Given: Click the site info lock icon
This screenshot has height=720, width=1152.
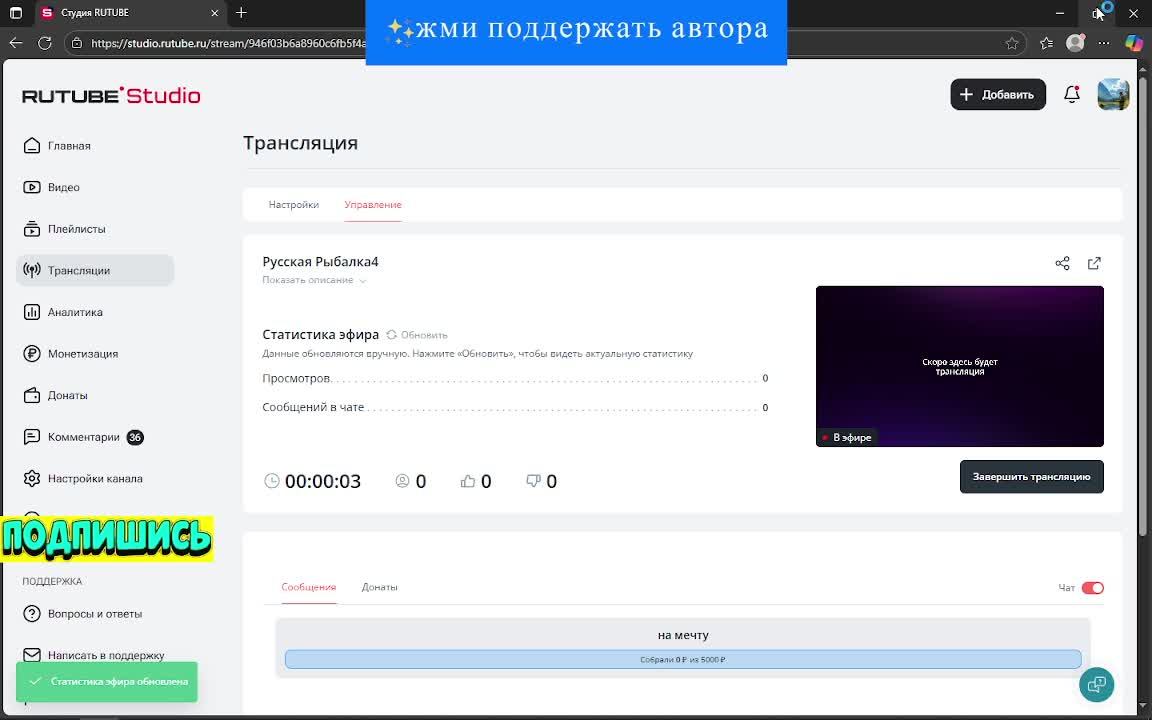Looking at the screenshot, I should point(76,43).
